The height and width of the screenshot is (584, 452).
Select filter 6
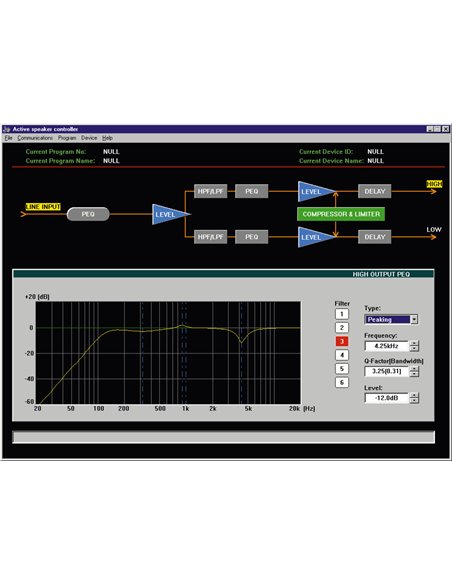click(342, 383)
